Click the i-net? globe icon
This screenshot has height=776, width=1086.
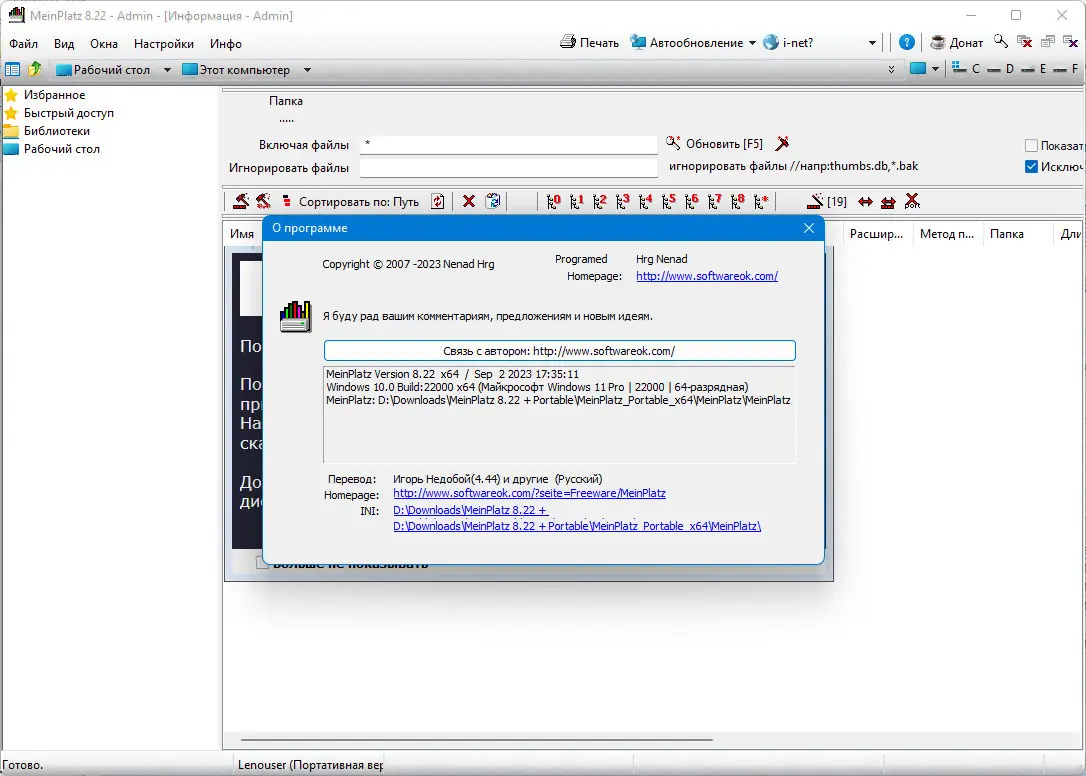[x=771, y=42]
